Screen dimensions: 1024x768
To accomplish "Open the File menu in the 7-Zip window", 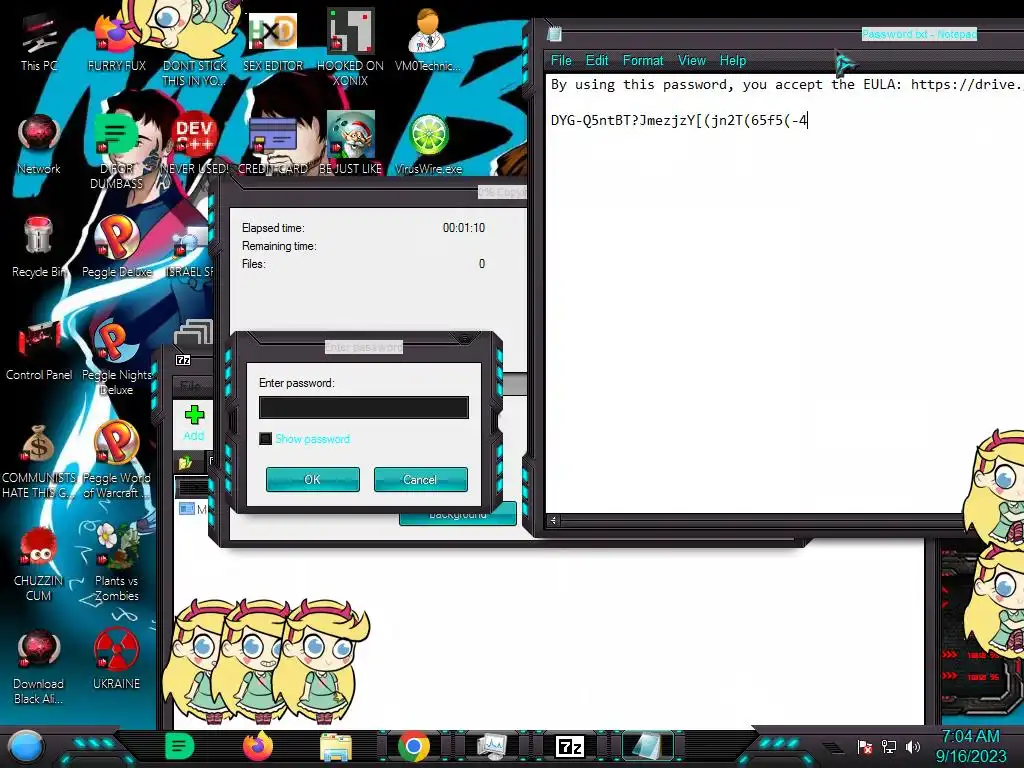I will (x=190, y=386).
